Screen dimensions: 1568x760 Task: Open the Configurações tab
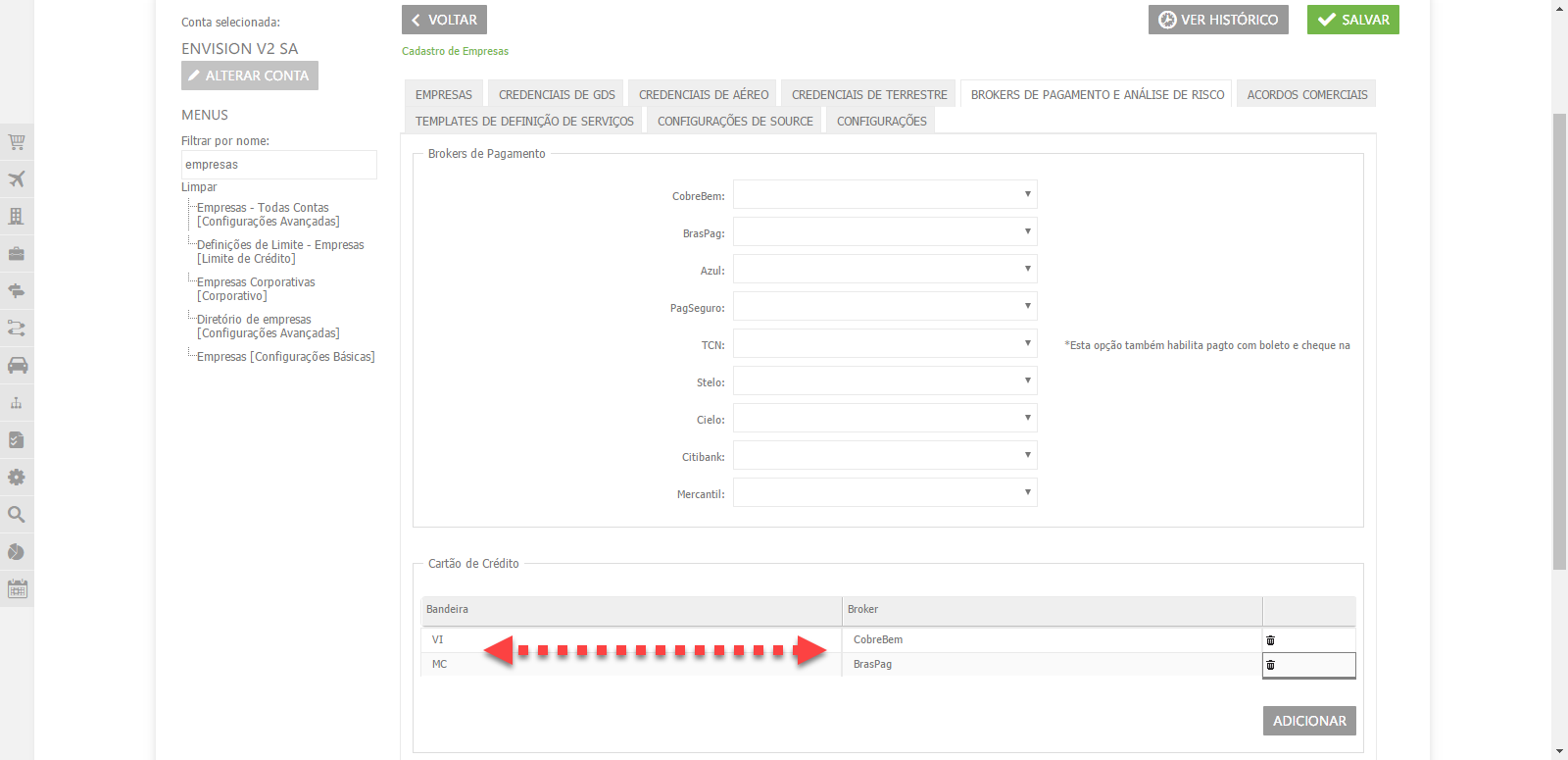[882, 121]
